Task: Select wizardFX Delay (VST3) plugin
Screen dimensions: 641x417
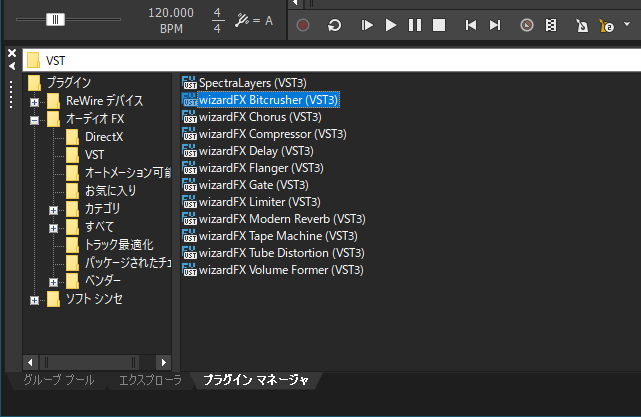Action: click(256, 151)
